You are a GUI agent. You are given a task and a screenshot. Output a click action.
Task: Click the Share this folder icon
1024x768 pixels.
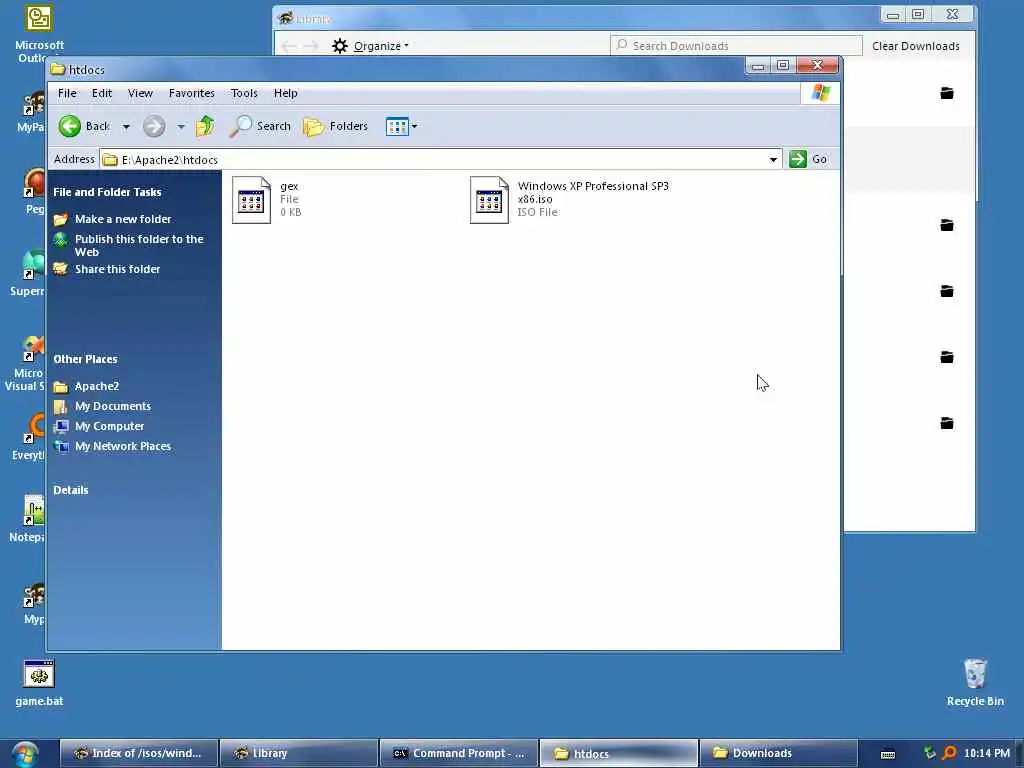pyautogui.click(x=61, y=268)
